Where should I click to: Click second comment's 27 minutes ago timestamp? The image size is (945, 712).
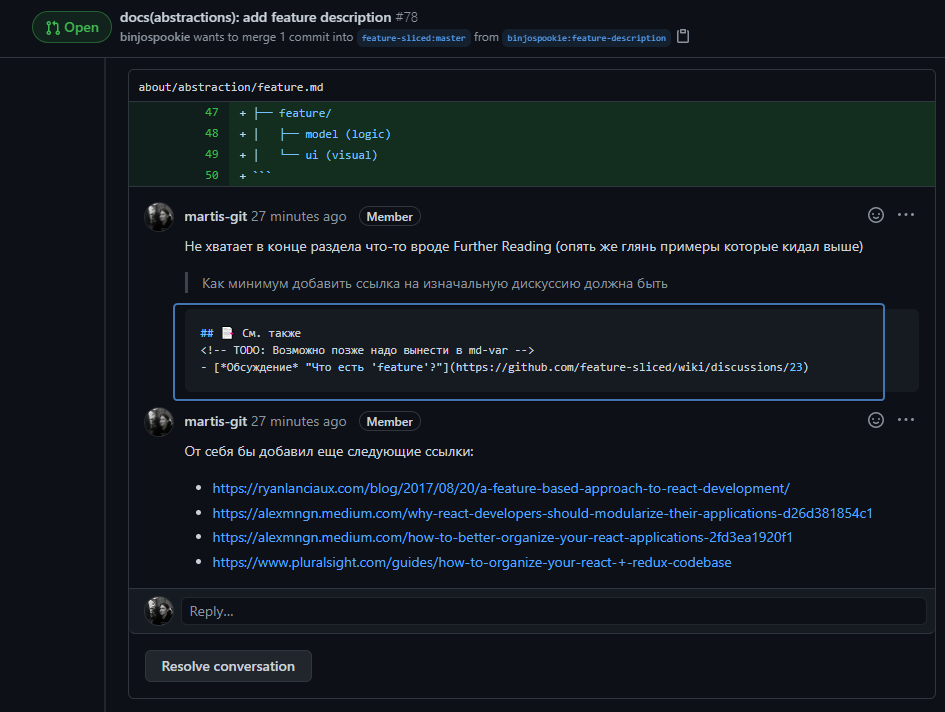299,421
